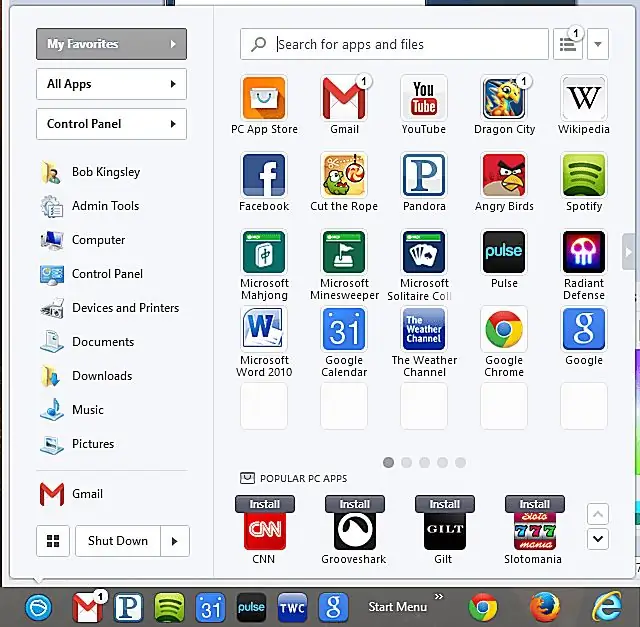Open the four-squares grid button beside Shut Down
Screen dimensions: 640x627
pos(53,541)
